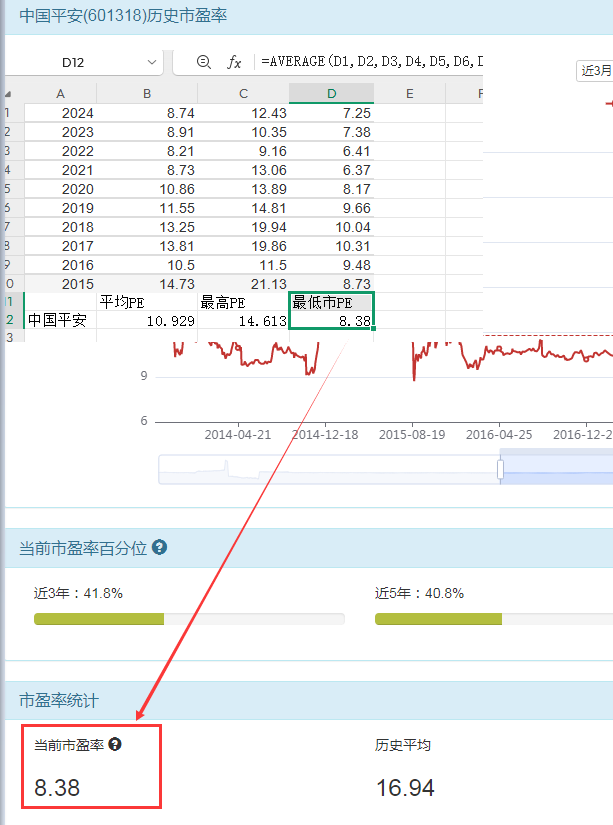Click cell with value 8.91

click(147, 132)
